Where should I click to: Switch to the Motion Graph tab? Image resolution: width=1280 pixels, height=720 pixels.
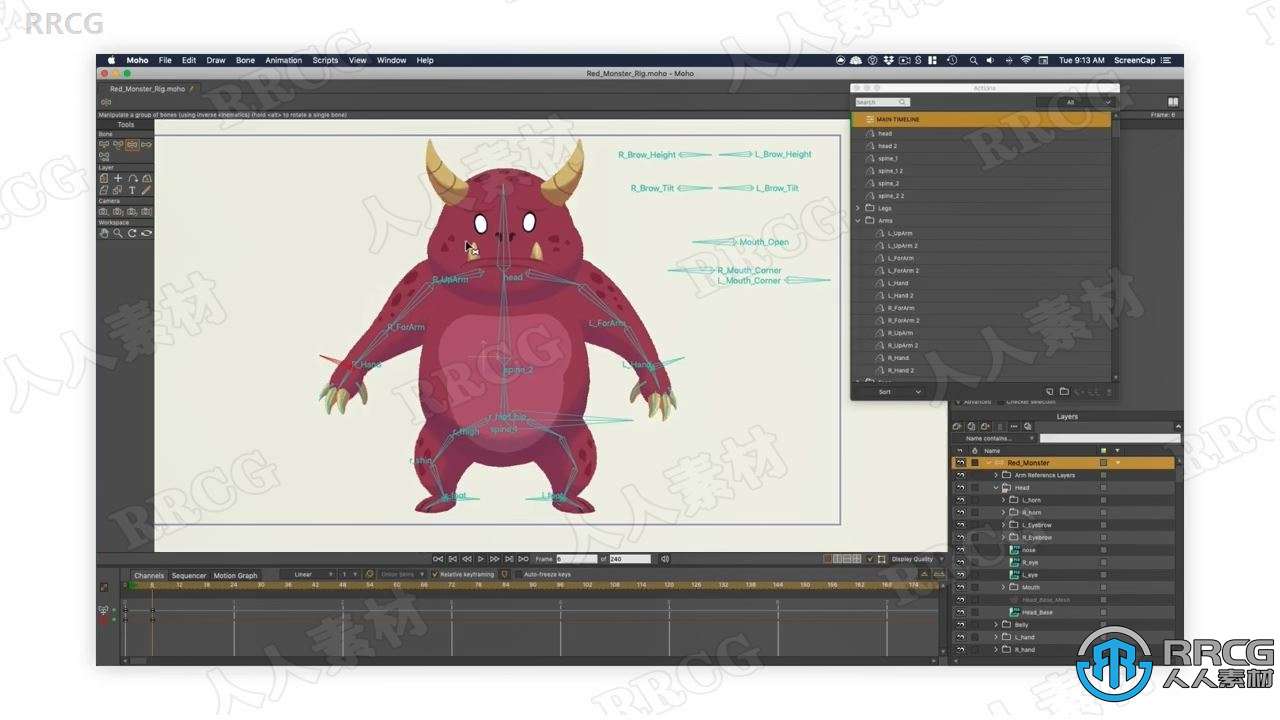tap(235, 575)
